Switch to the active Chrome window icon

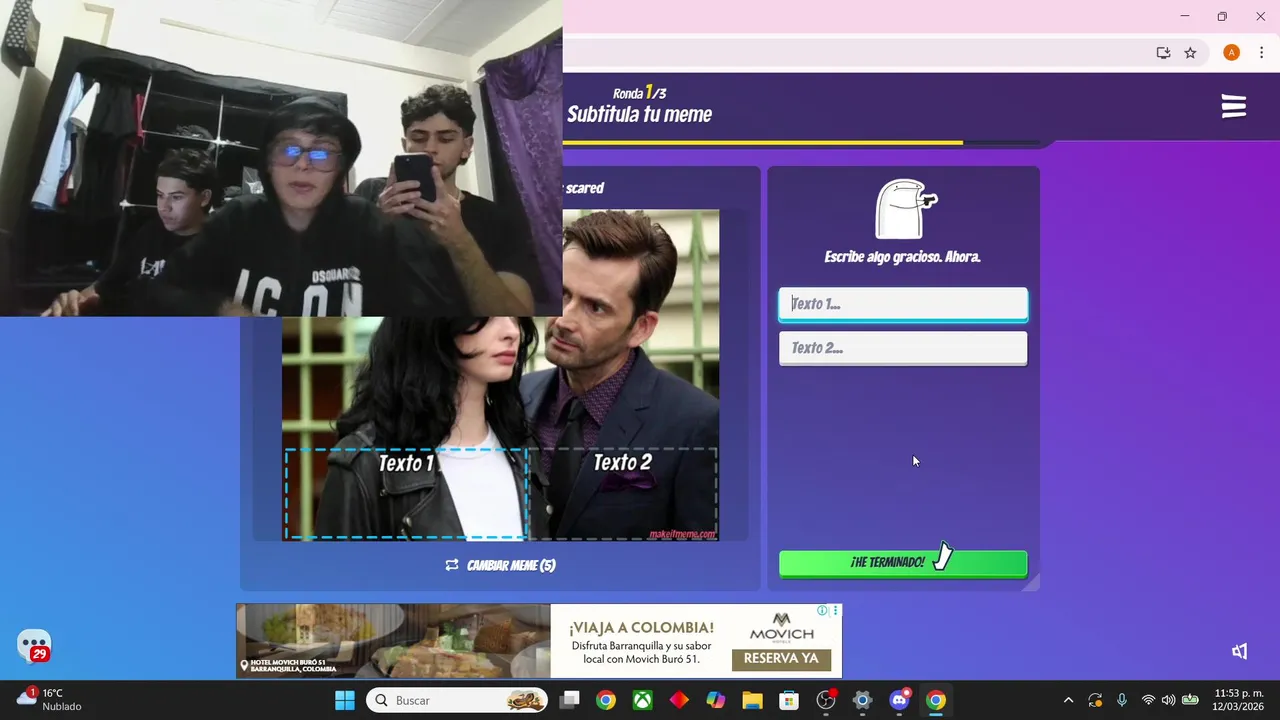coord(936,700)
